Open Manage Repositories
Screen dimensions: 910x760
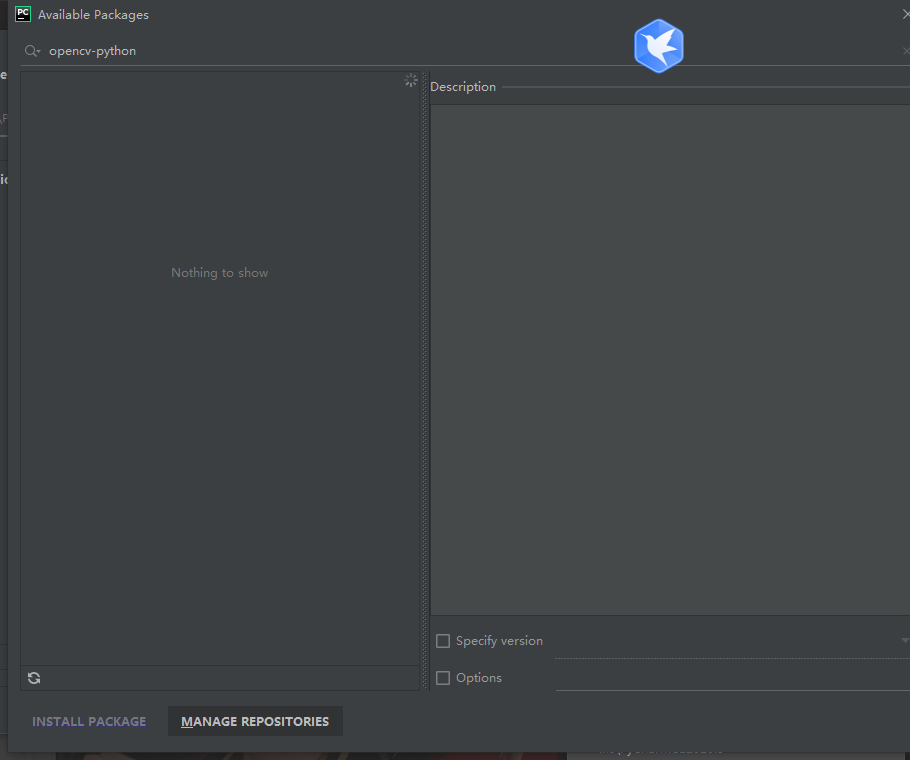click(x=255, y=721)
